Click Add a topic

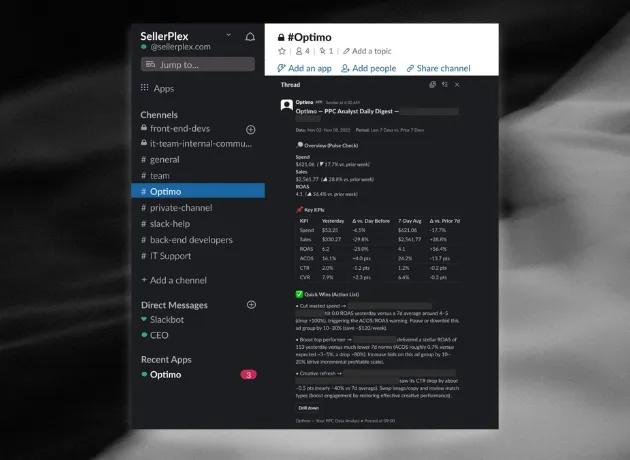[367, 51]
